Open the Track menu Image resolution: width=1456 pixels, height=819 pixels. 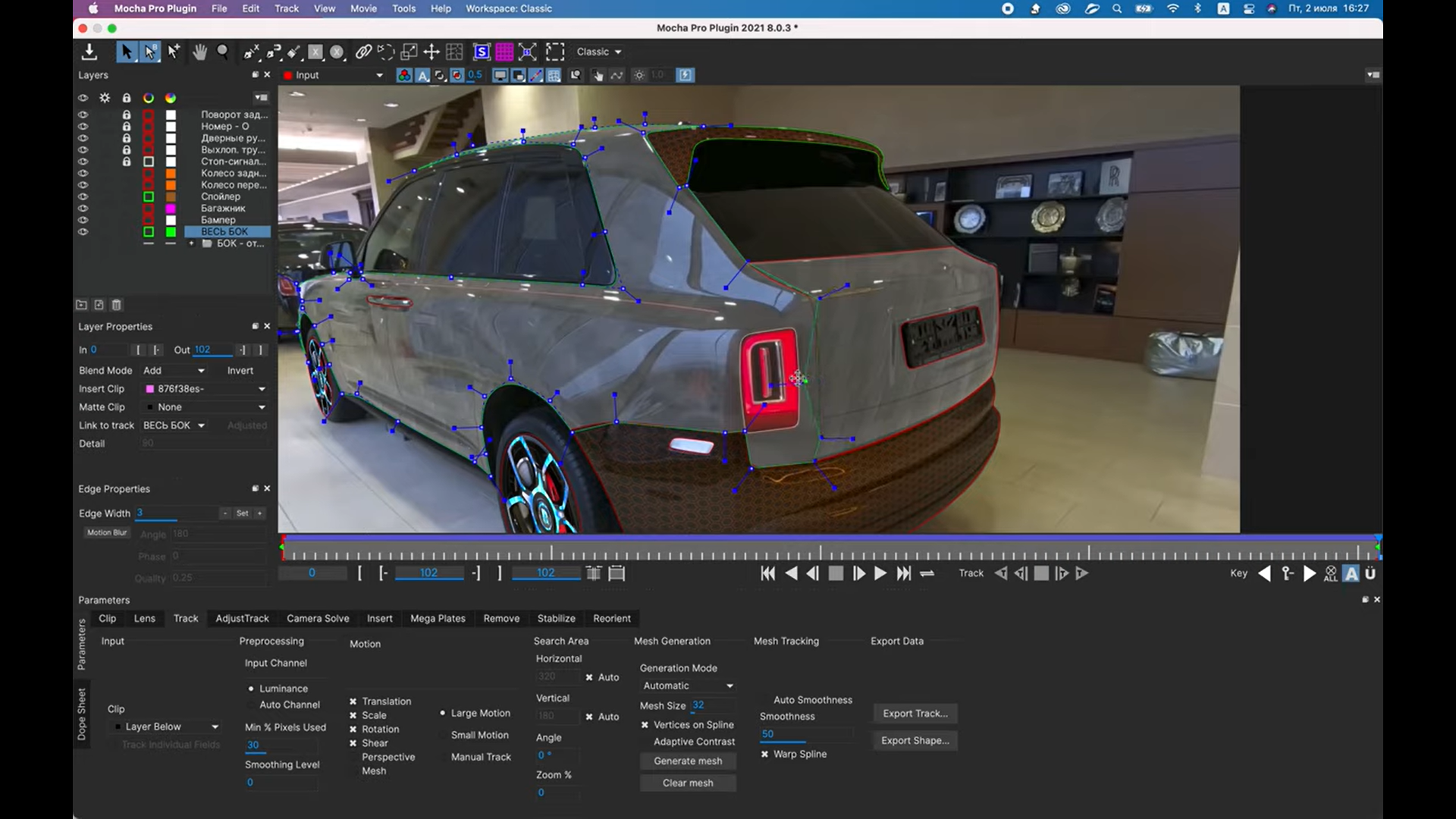coord(286,8)
